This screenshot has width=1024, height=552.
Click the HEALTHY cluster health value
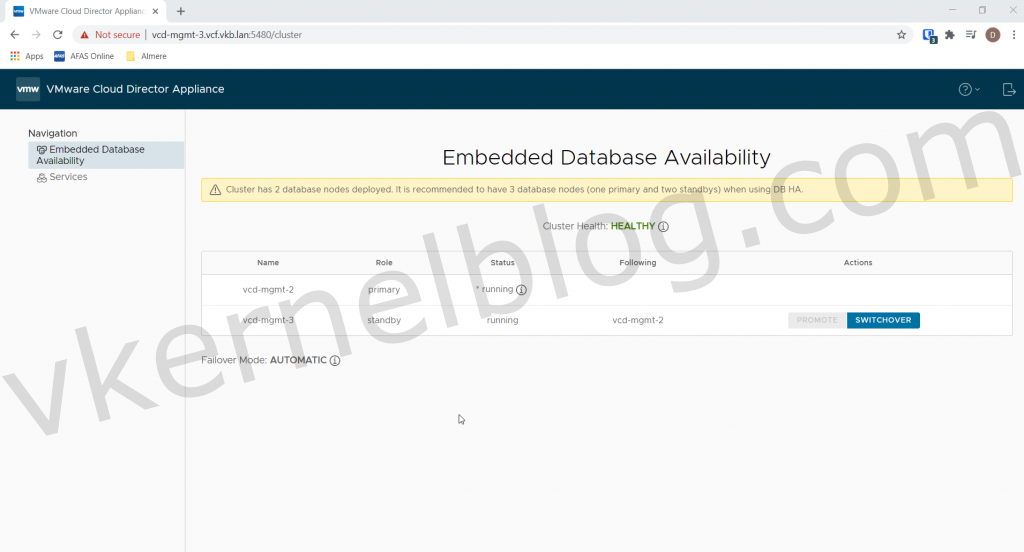pyautogui.click(x=633, y=226)
